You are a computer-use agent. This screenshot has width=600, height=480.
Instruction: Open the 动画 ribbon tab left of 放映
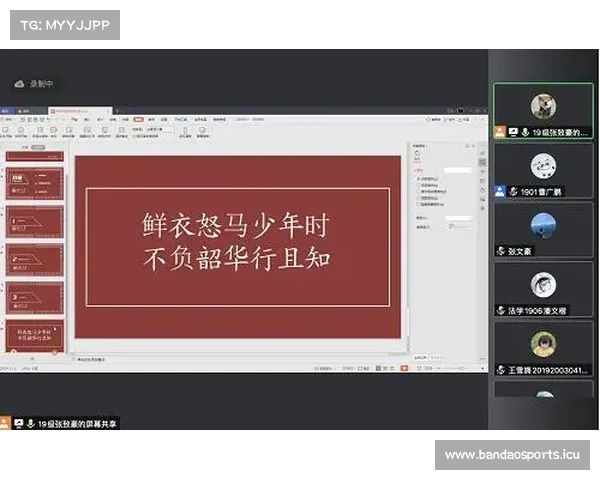coord(125,119)
